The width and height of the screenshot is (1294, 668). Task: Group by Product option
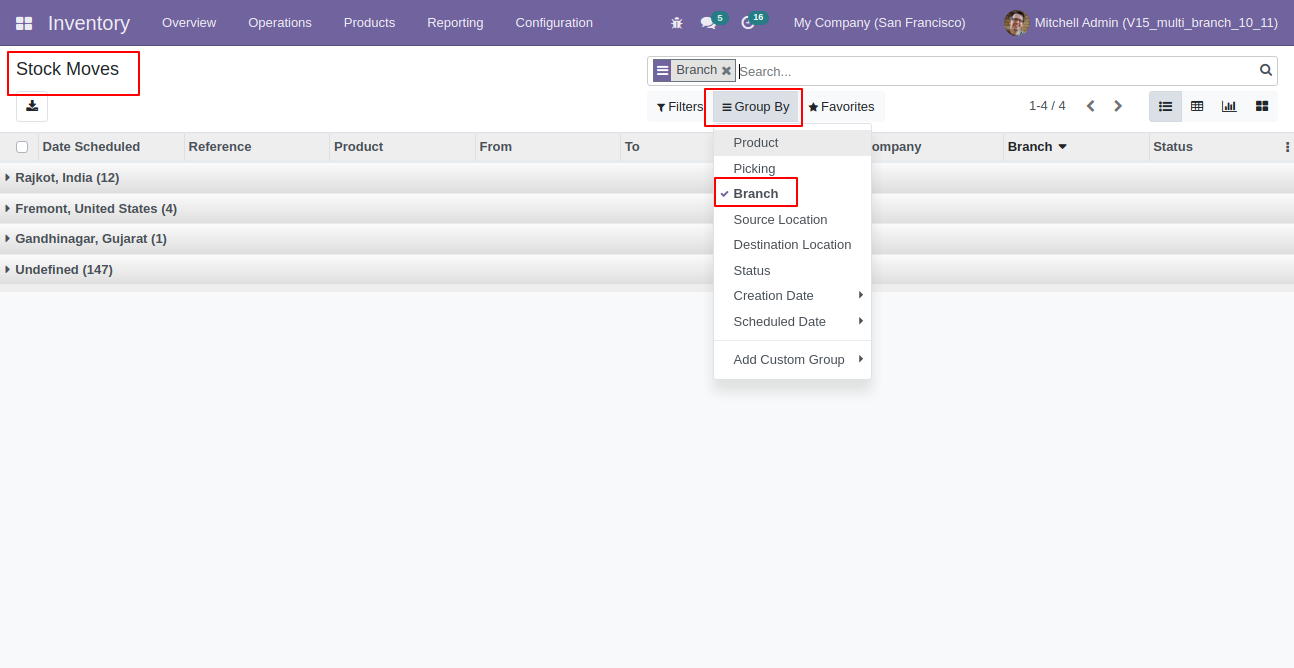792,143
